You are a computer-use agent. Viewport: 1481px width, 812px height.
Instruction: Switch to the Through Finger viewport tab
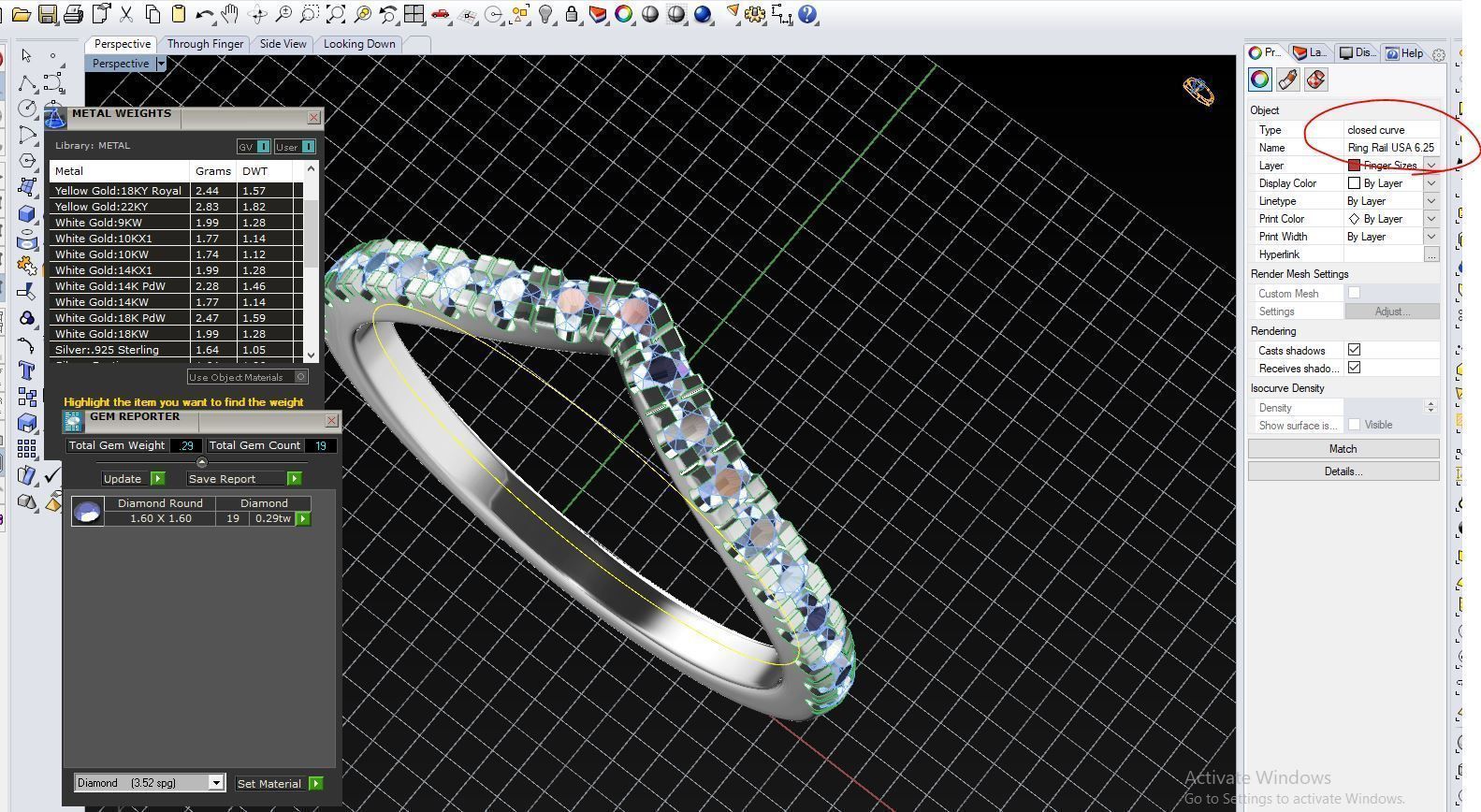click(205, 44)
